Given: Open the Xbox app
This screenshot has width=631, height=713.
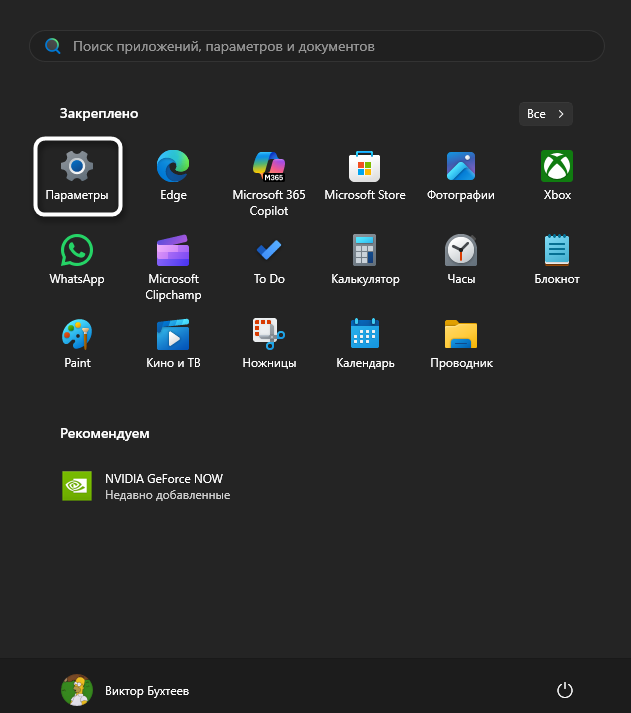Looking at the screenshot, I should click(557, 176).
